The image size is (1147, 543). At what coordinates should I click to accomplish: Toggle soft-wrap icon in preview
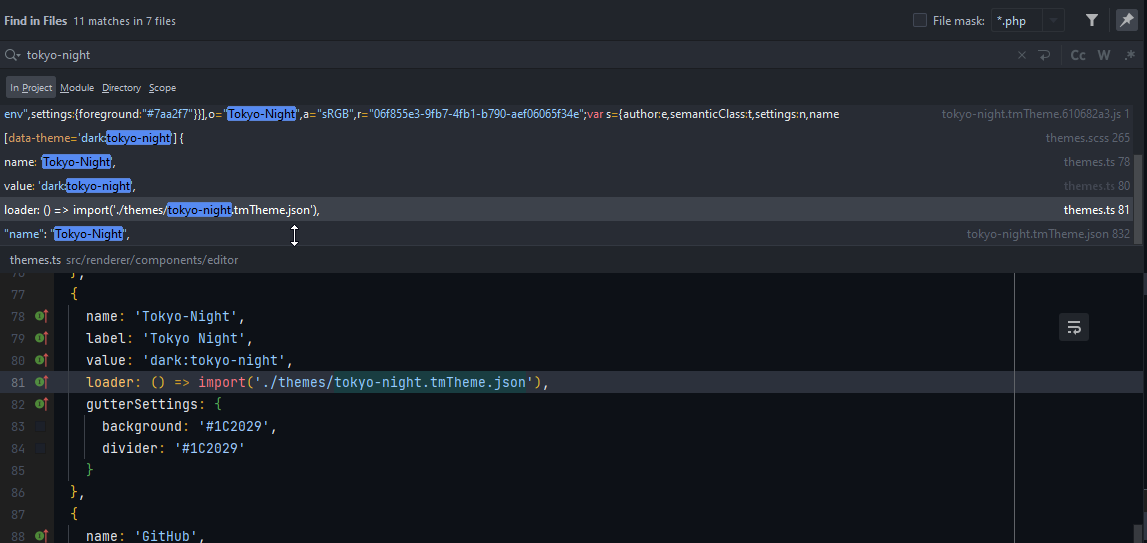click(x=1074, y=327)
